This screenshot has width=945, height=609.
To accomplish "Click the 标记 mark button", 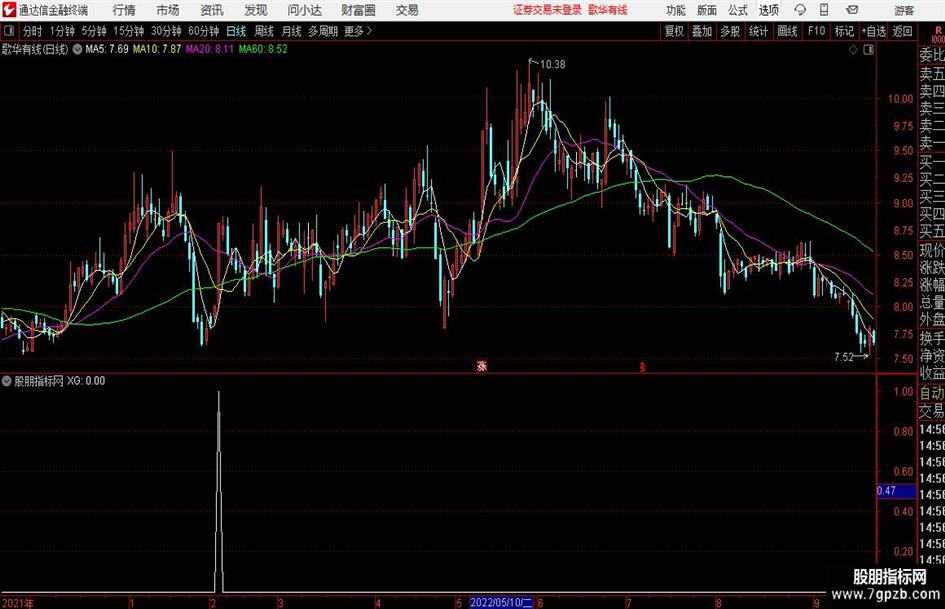I will (844, 31).
